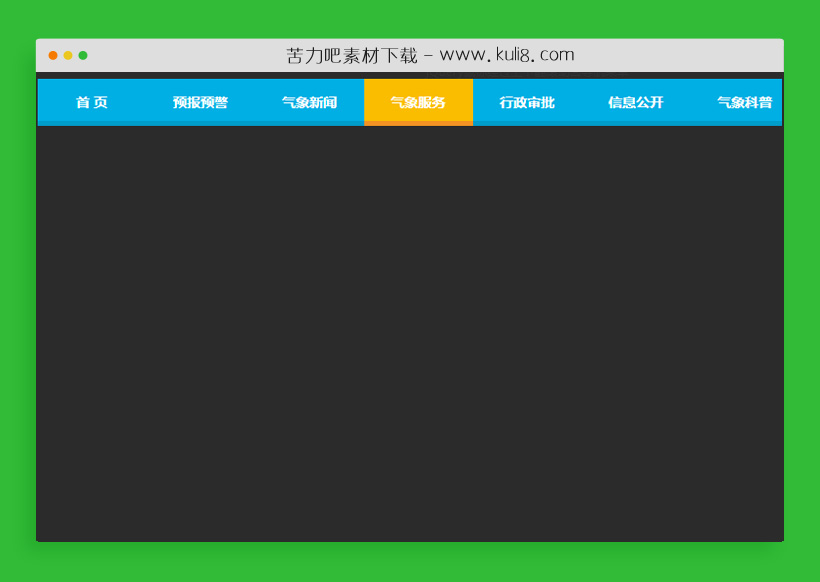
Task: Click the blue underline strip beneath 预报预警
Action: 200,123
